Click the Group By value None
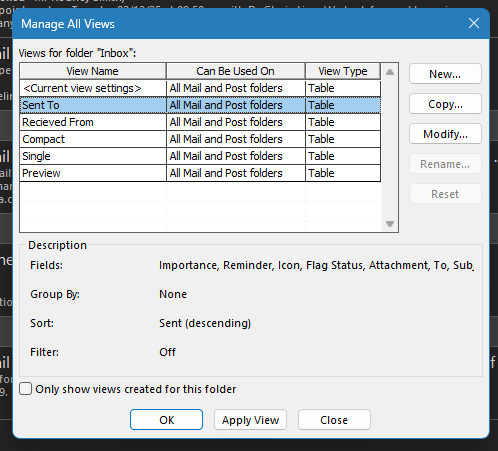The width and height of the screenshot is (498, 451). pos(173,294)
